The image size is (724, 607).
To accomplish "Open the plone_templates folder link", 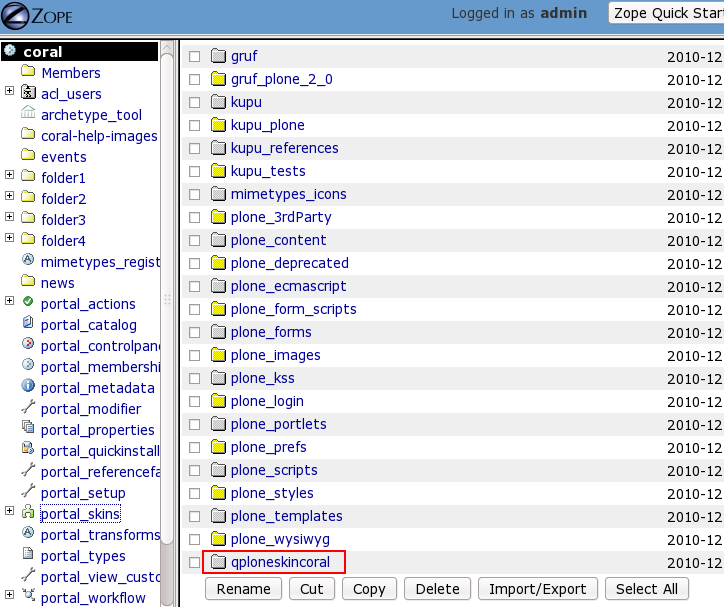I will [x=286, y=516].
